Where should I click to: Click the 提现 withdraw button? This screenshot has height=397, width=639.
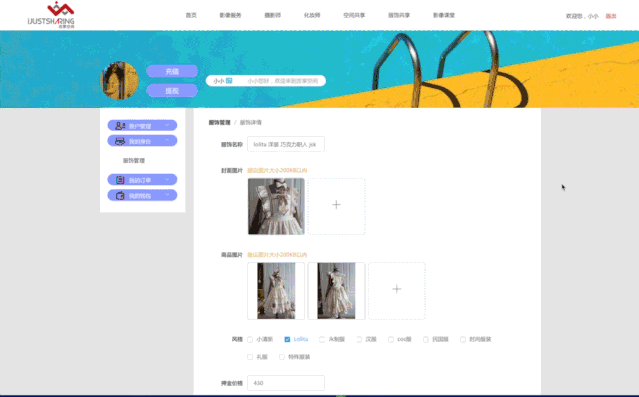(172, 90)
